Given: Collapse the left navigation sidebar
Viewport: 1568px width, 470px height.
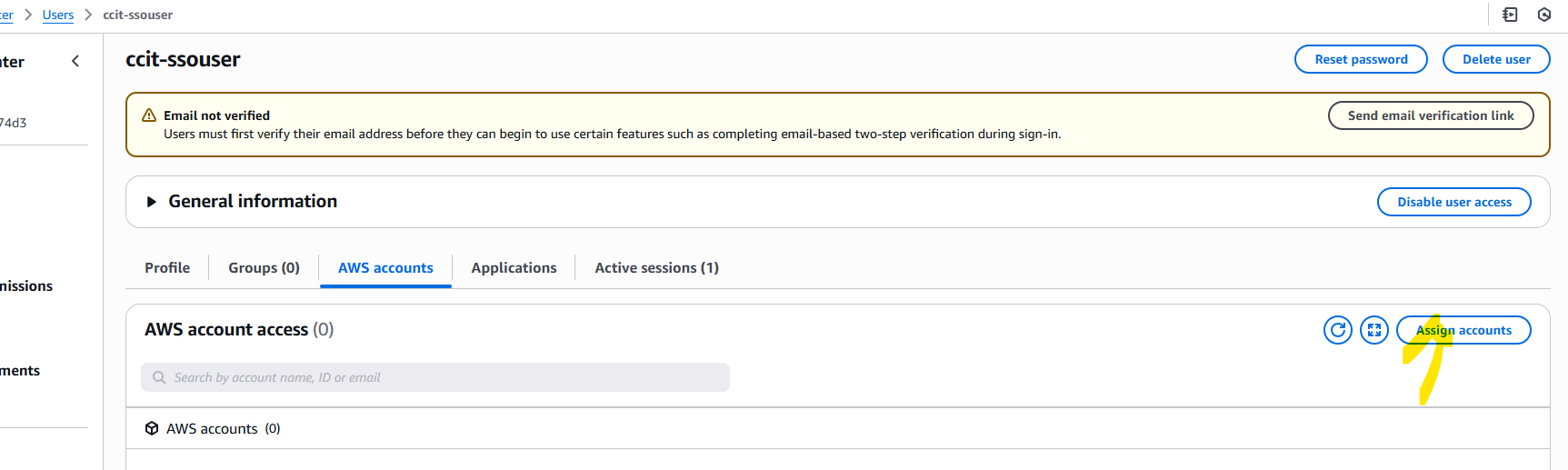Looking at the screenshot, I should tap(75, 61).
